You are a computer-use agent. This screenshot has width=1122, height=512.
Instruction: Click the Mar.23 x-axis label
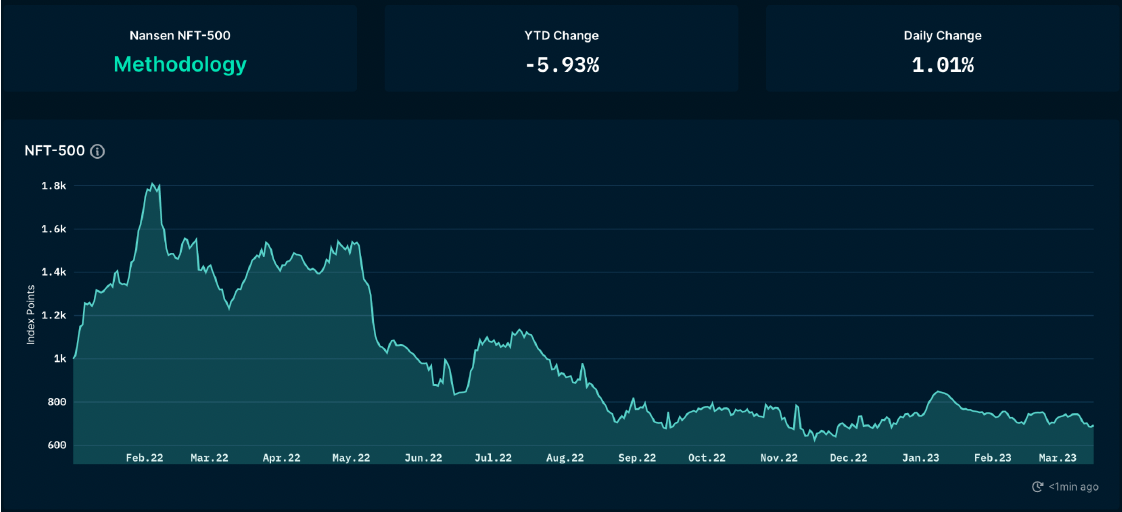point(1057,458)
